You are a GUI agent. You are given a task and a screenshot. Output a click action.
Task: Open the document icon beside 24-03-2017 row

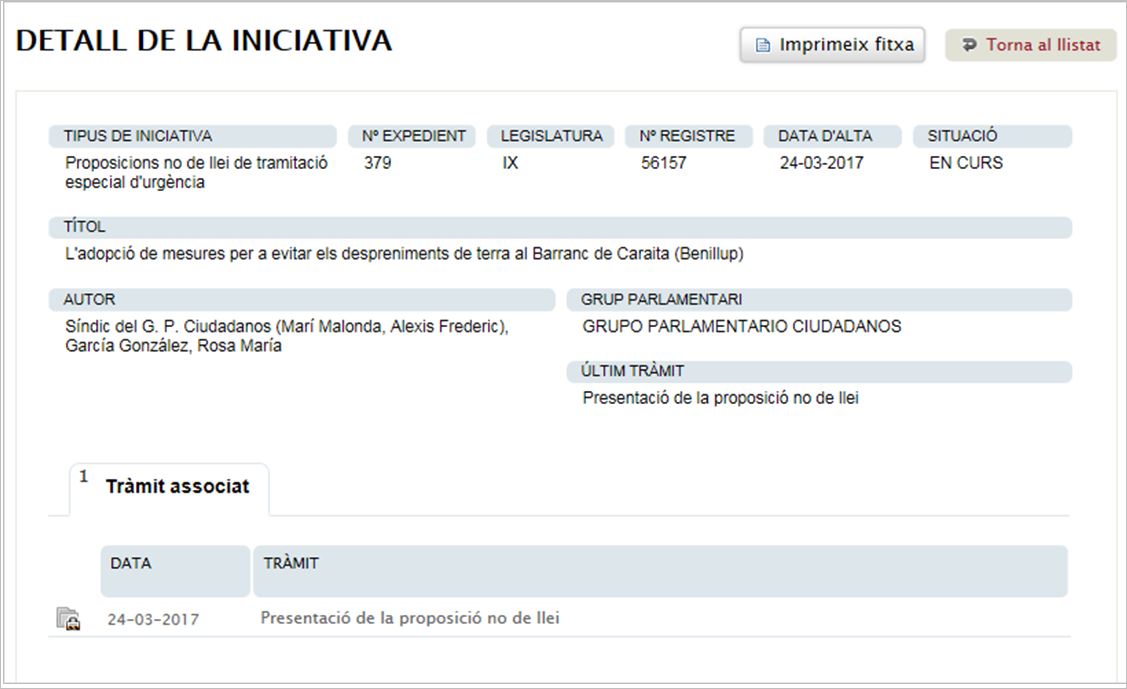(68, 619)
